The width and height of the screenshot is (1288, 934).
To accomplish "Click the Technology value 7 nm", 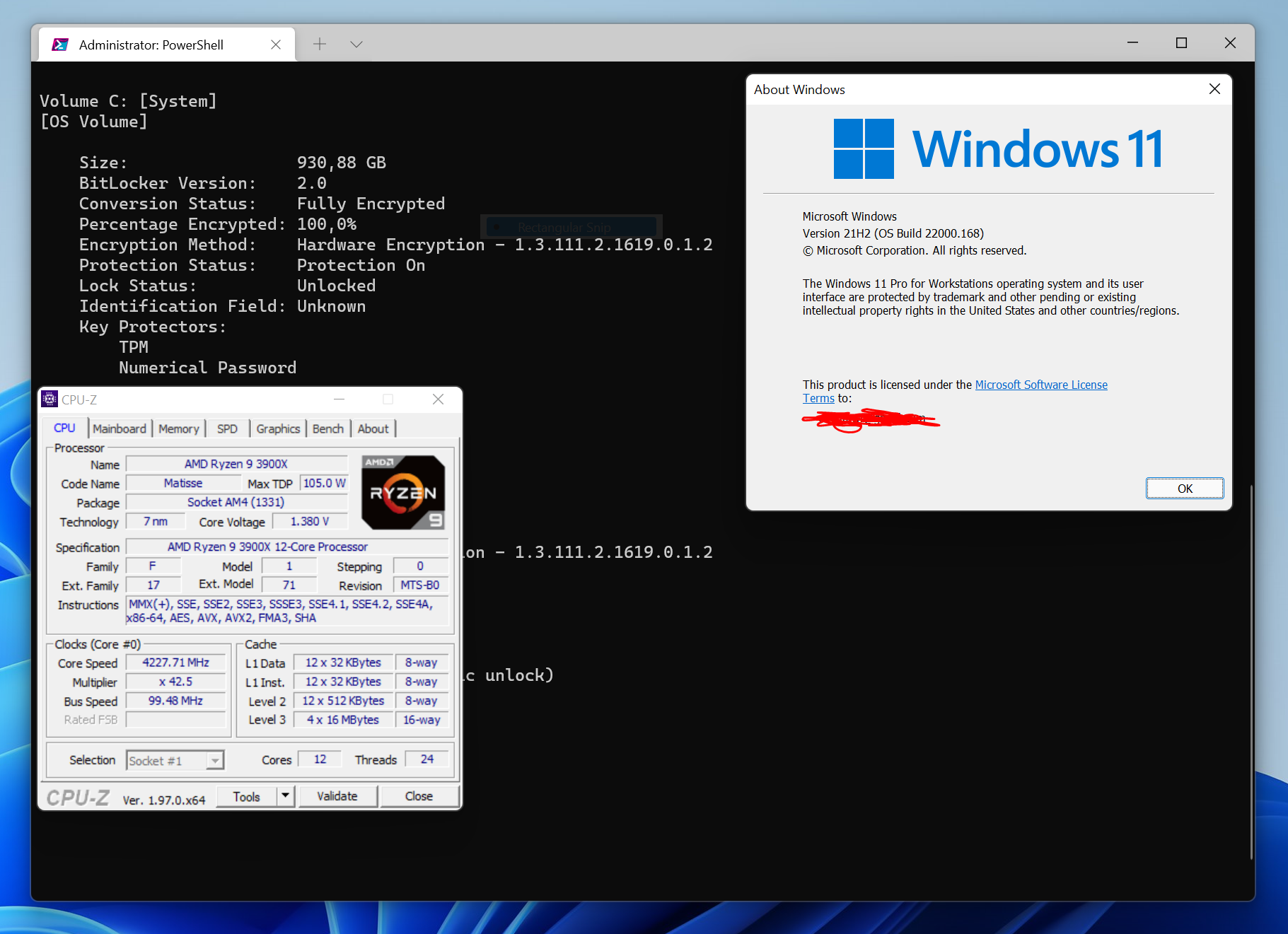I will tap(156, 521).
